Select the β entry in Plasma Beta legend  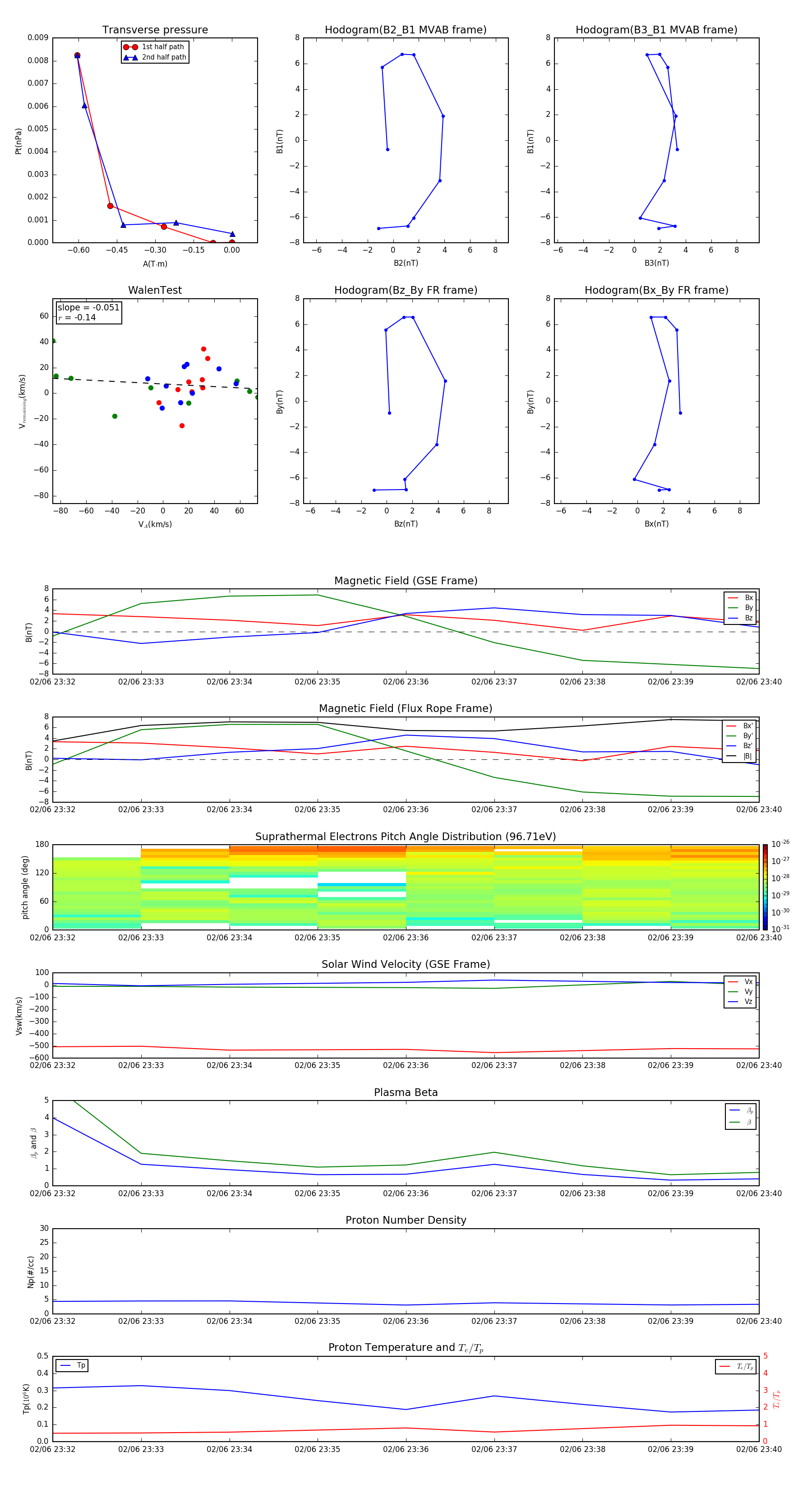(741, 1122)
